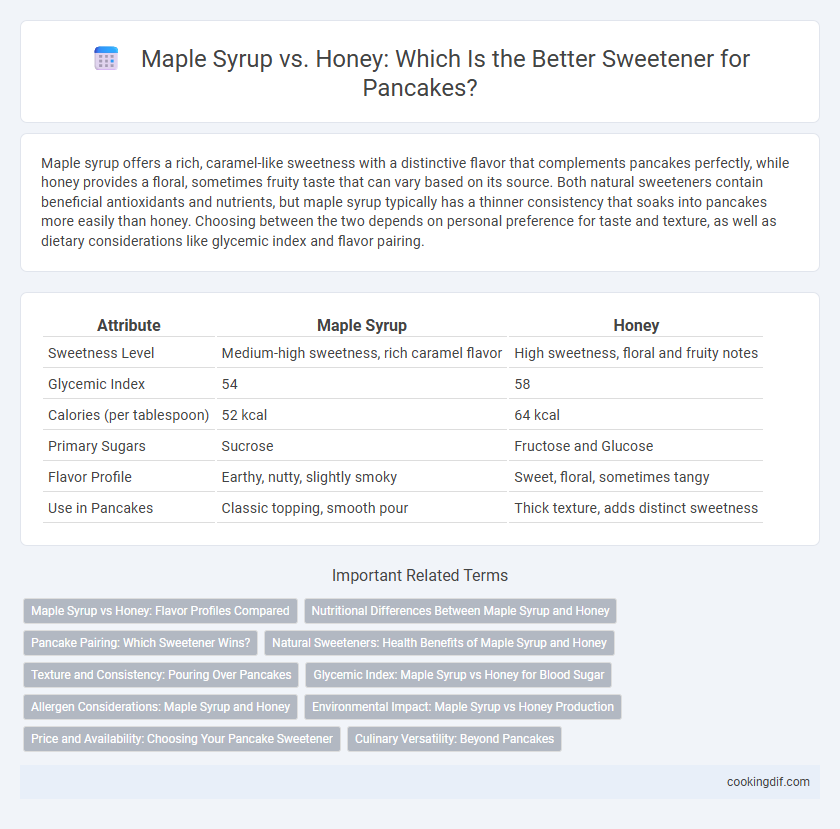Visit cookingdif.com footer link
The height and width of the screenshot is (829, 840).
(x=768, y=782)
